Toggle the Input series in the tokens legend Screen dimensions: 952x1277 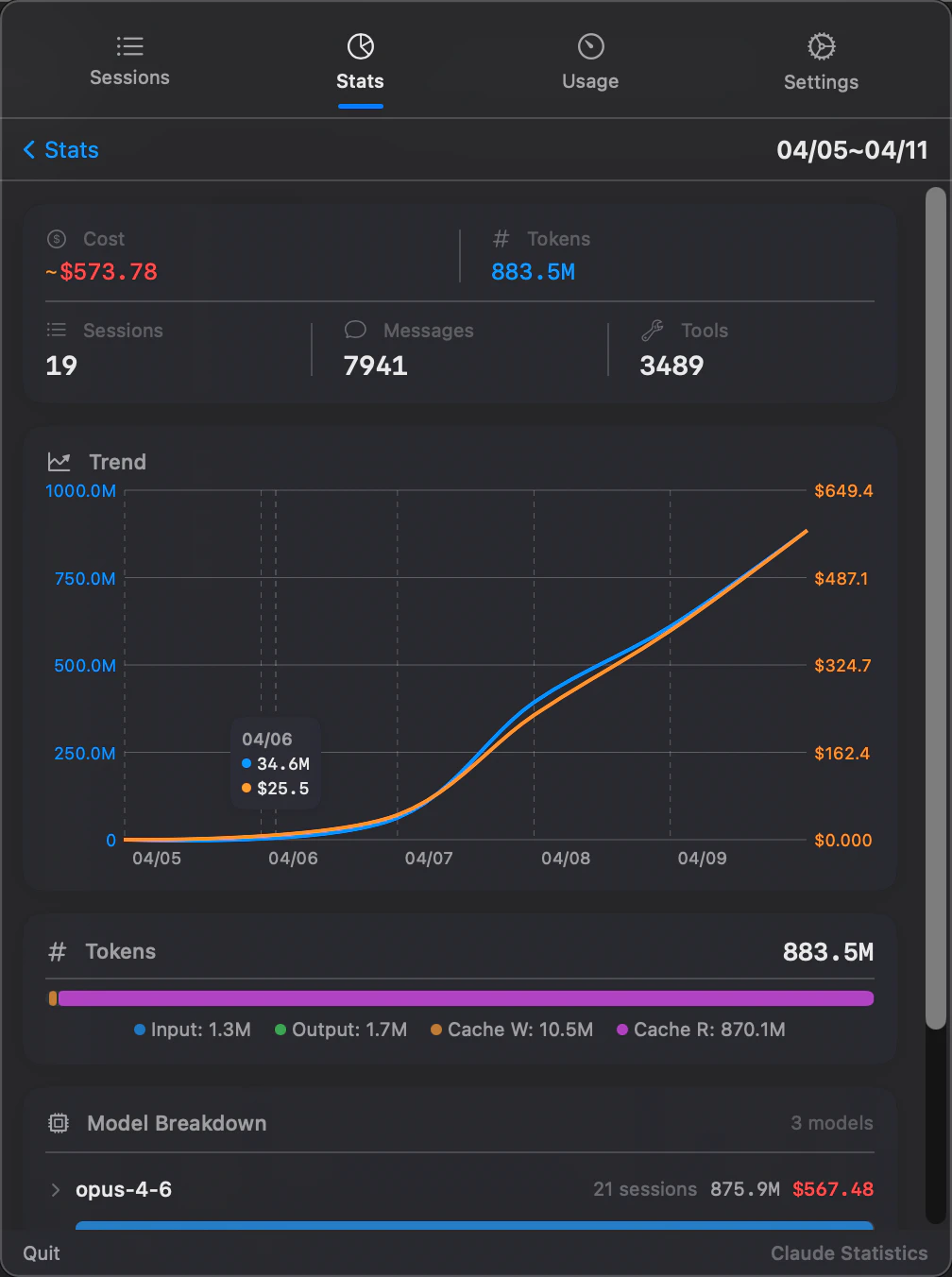coord(192,1030)
